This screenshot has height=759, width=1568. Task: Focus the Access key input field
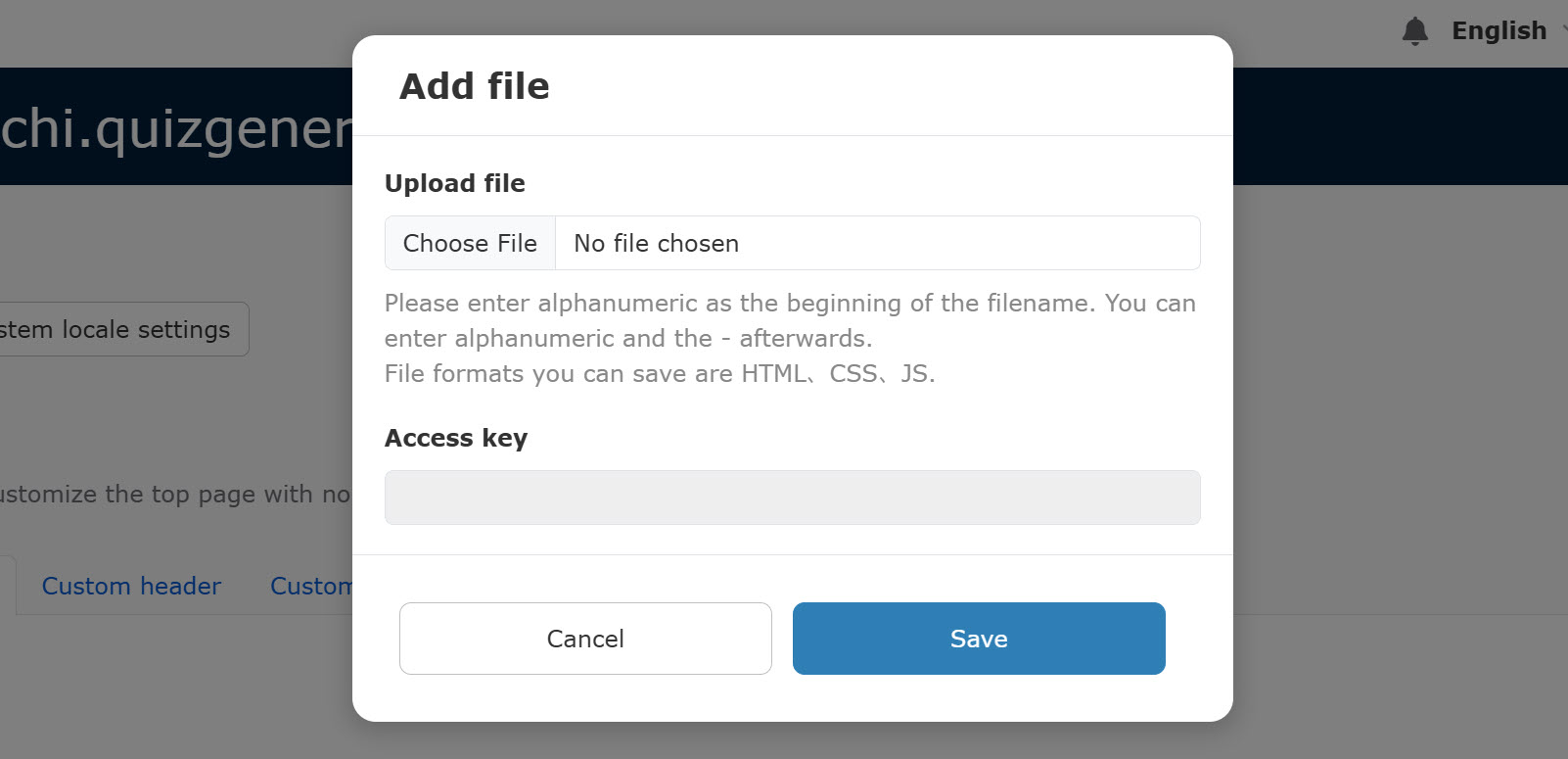[x=792, y=498]
